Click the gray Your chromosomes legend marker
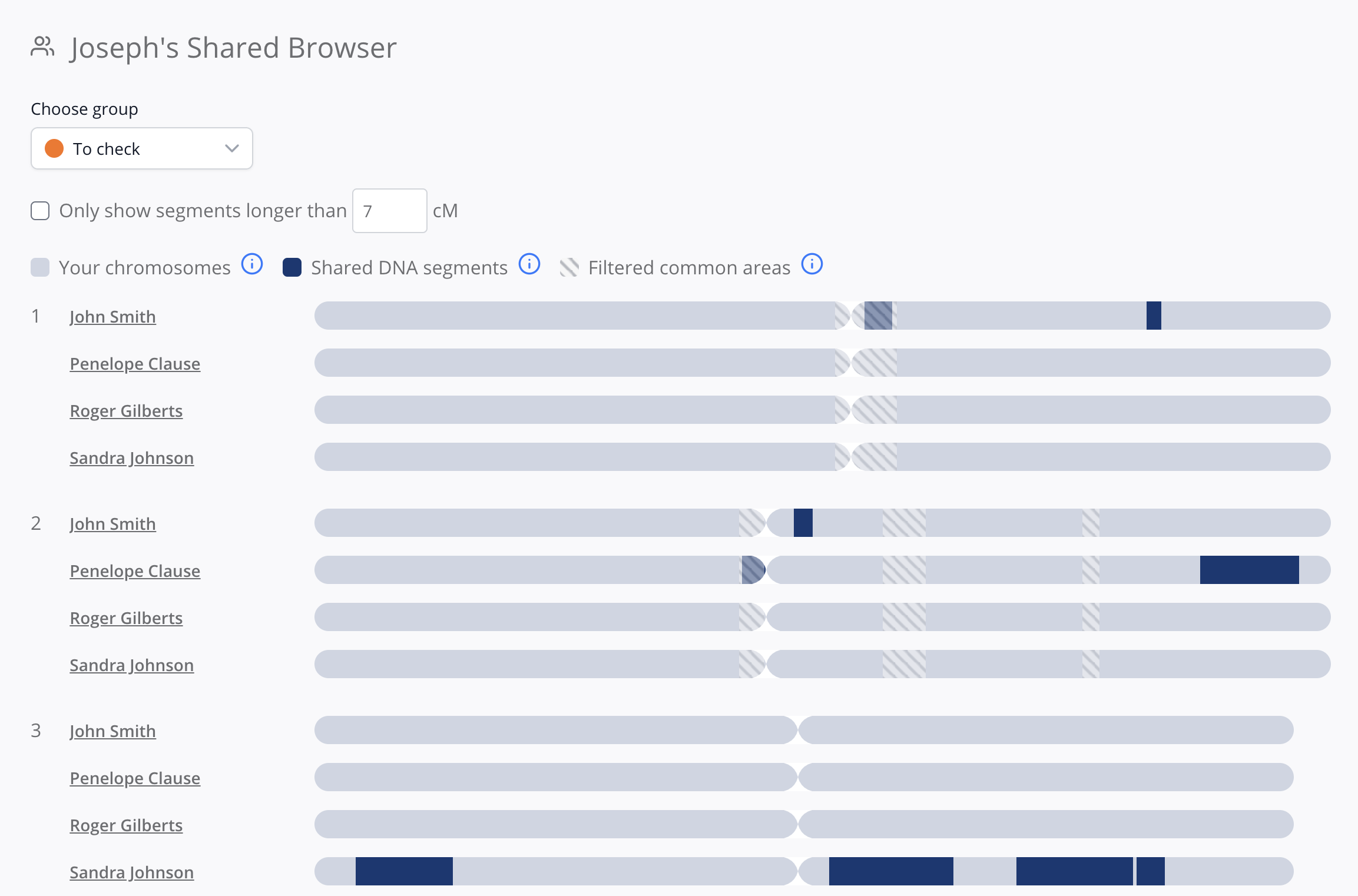 tap(40, 267)
